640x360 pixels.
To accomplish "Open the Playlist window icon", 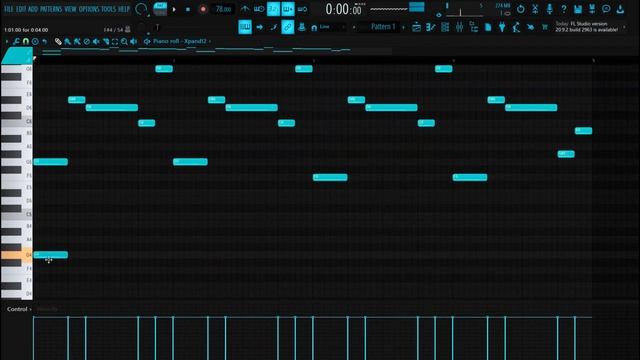I will [x=416, y=27].
